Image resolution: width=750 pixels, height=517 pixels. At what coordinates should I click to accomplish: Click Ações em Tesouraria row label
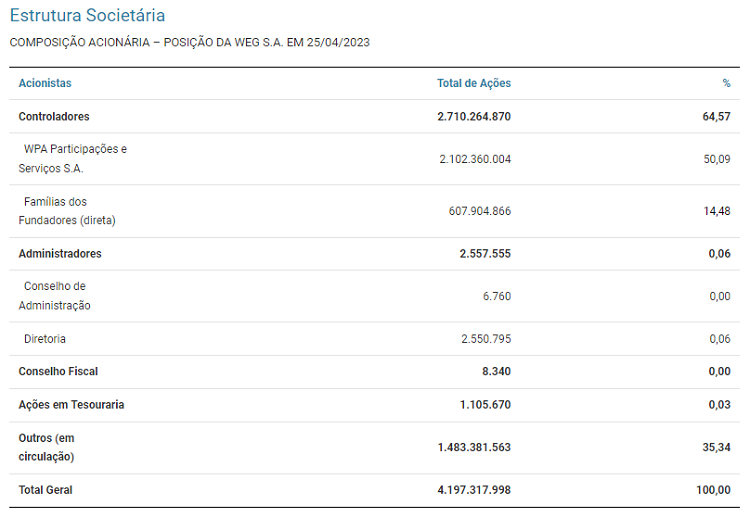pyautogui.click(x=71, y=405)
